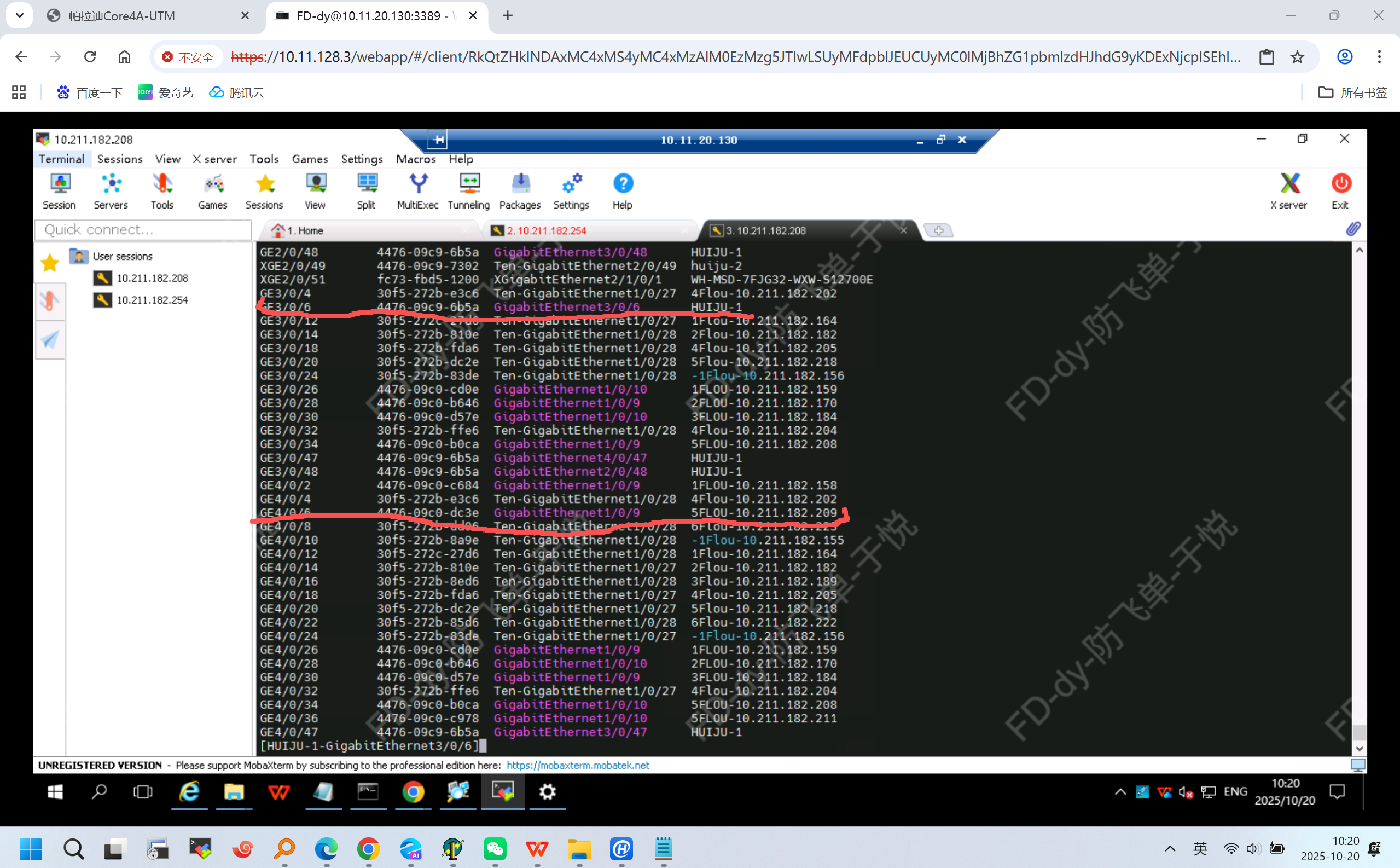Open the mobaxterm.mobatek.net link
The height and width of the screenshot is (868, 1400).
pos(577,765)
